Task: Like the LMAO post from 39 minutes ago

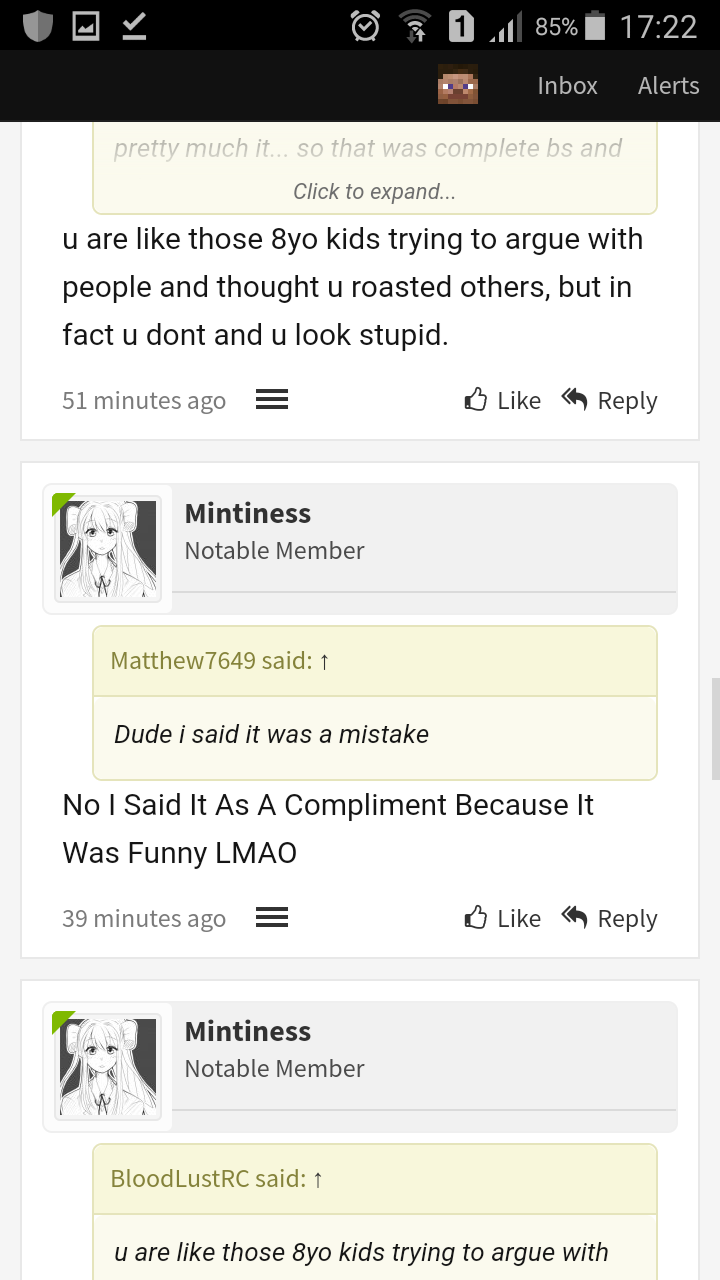Action: point(503,918)
